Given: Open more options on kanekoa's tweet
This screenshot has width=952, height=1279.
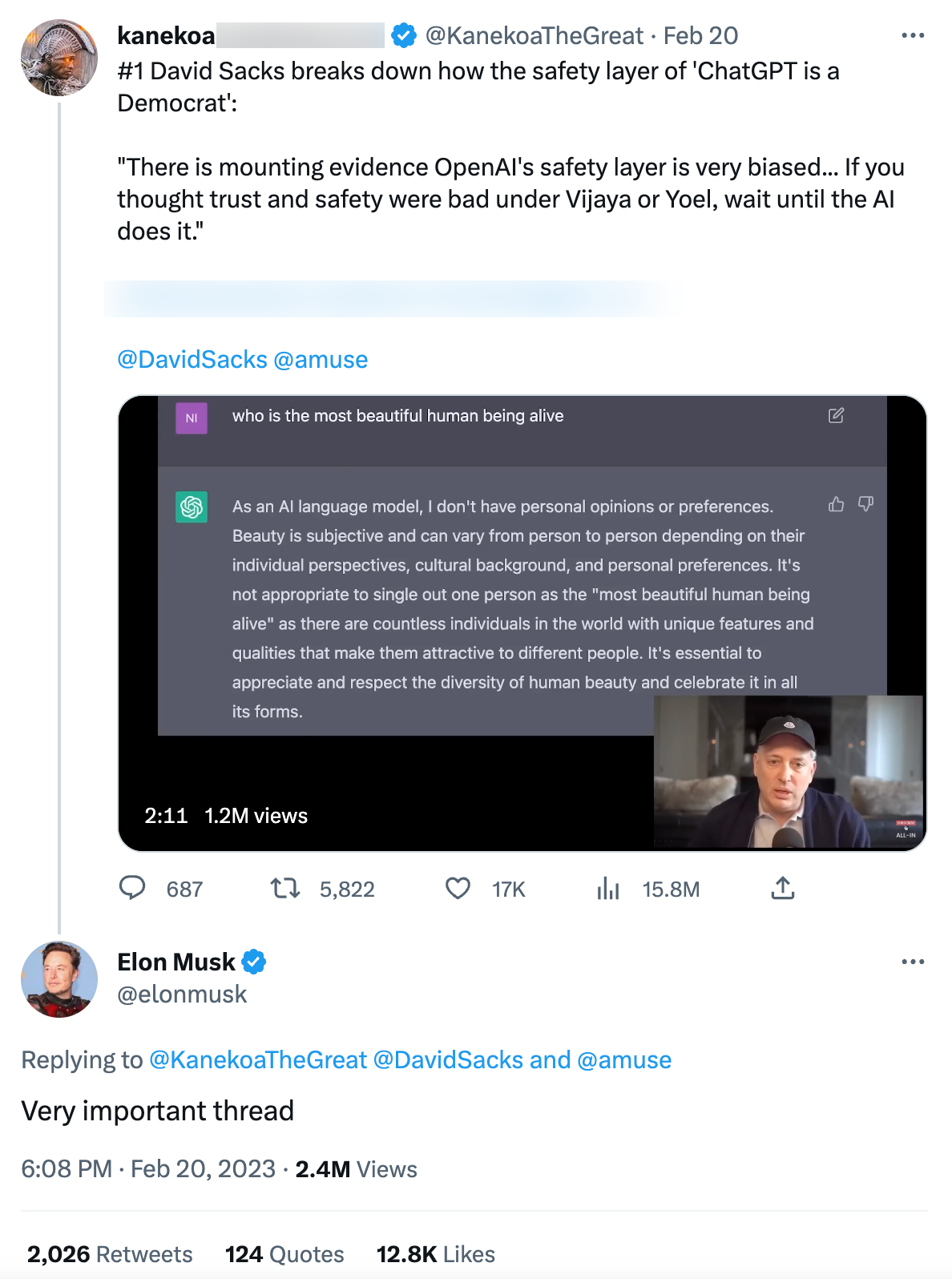Looking at the screenshot, I should (914, 35).
